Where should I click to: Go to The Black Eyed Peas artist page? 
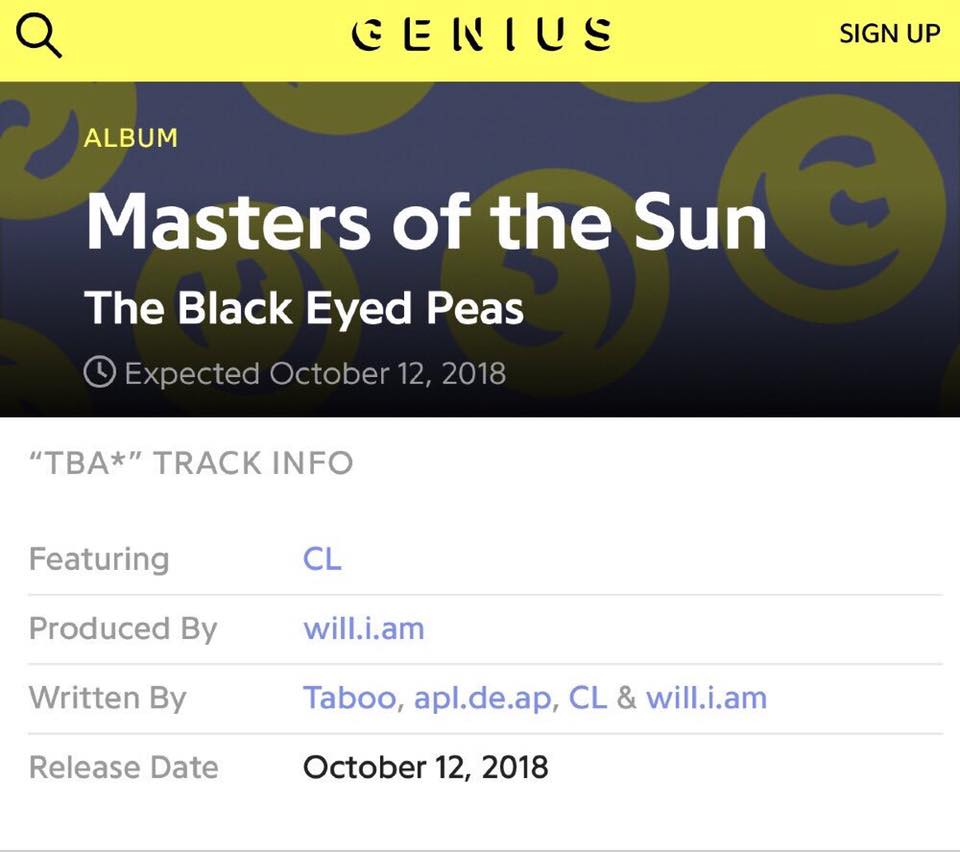coord(304,307)
